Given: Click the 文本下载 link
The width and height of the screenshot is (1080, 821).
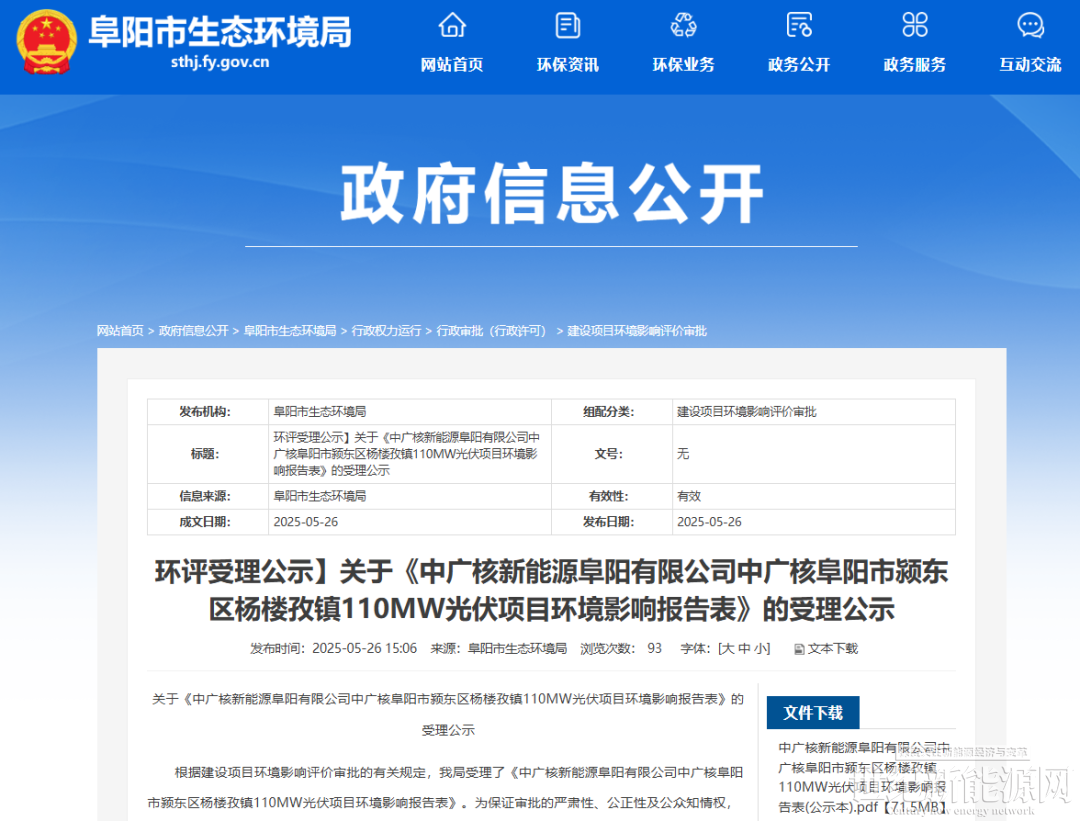Looking at the screenshot, I should click(833, 649).
